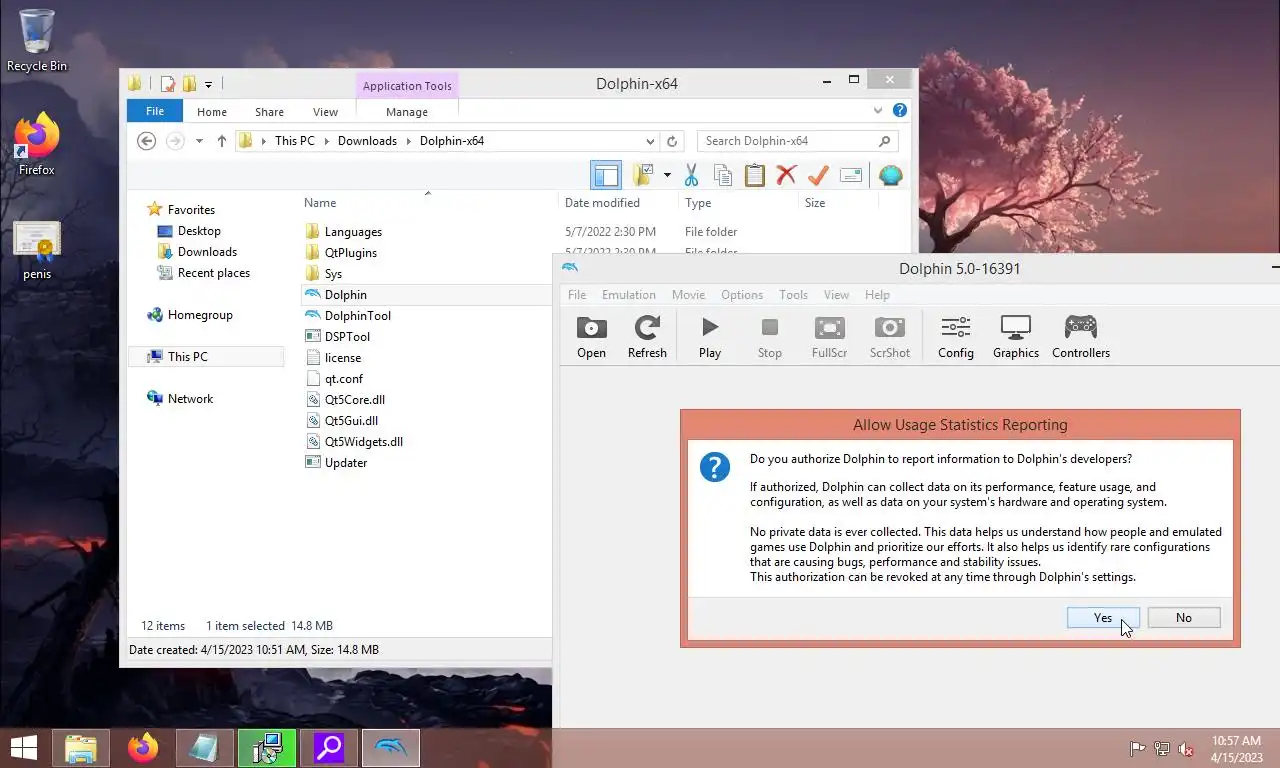Open Dolphin's Tools menu

tap(793, 295)
